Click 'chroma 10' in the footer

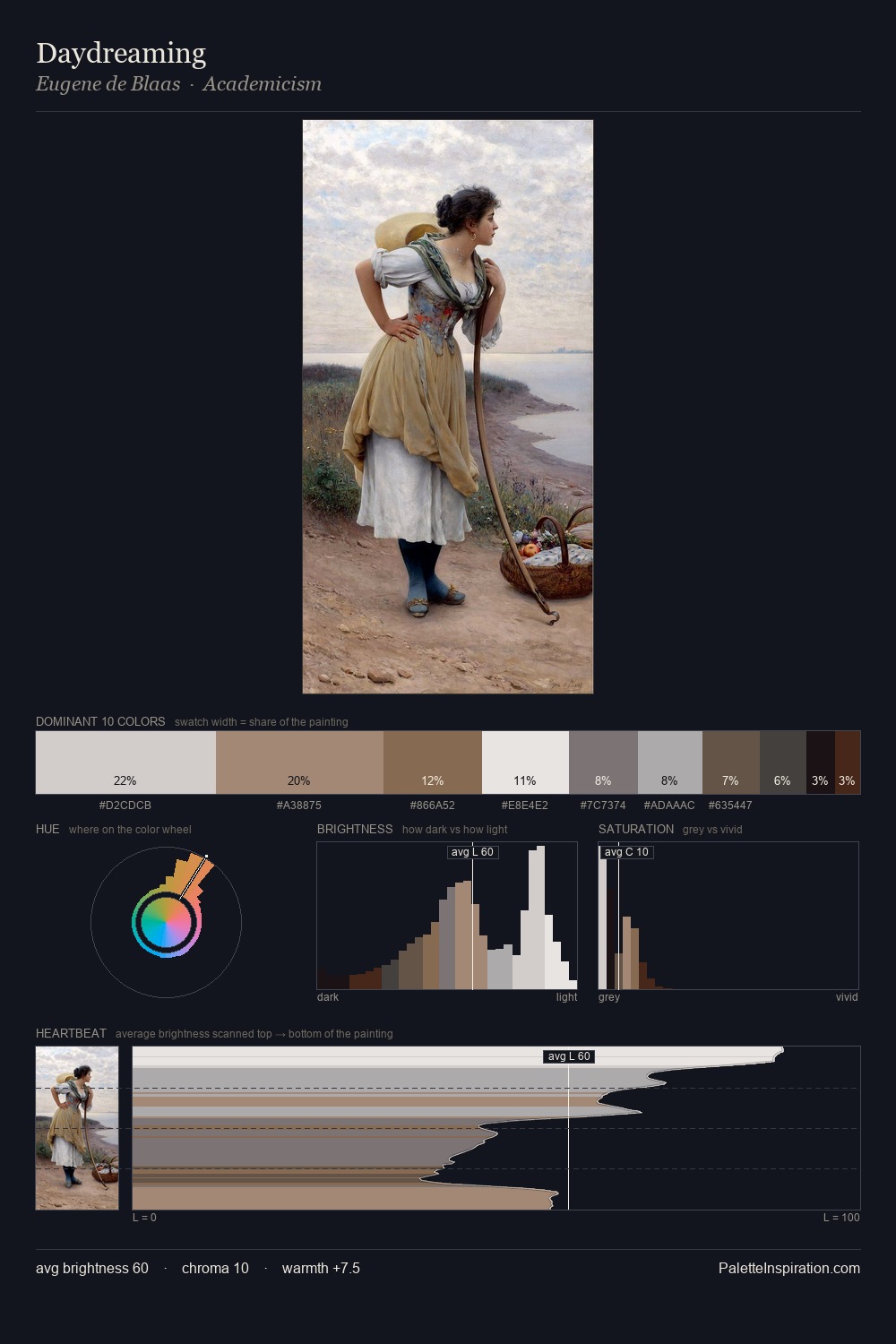click(215, 1268)
